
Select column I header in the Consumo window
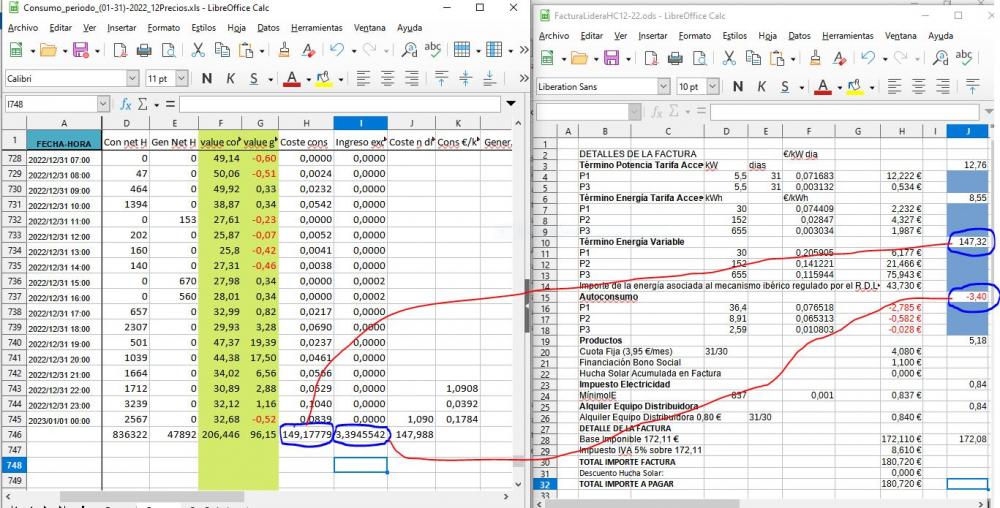(360, 124)
